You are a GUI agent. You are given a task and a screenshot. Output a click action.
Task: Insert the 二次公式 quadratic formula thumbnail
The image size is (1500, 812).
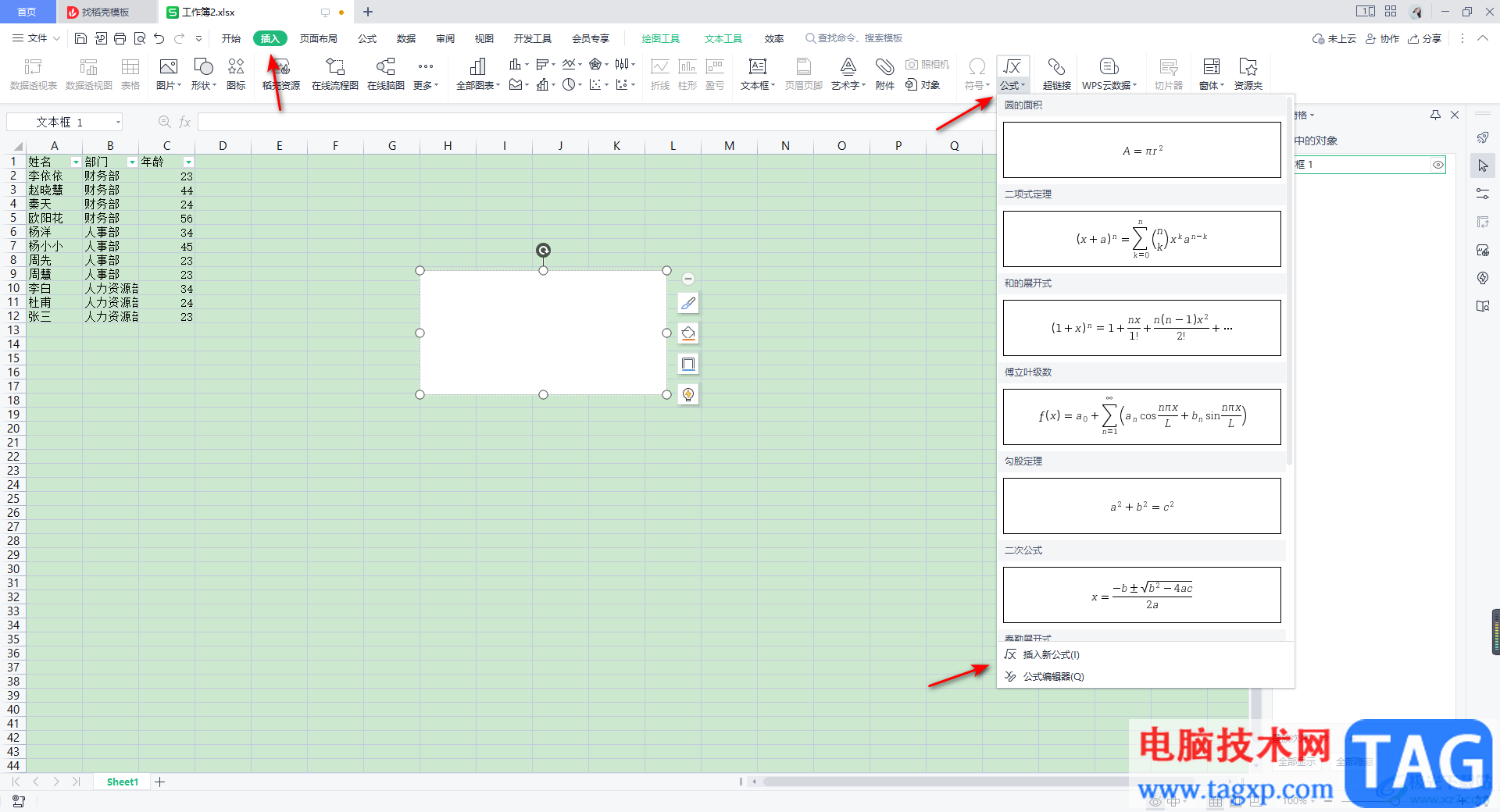point(1141,595)
